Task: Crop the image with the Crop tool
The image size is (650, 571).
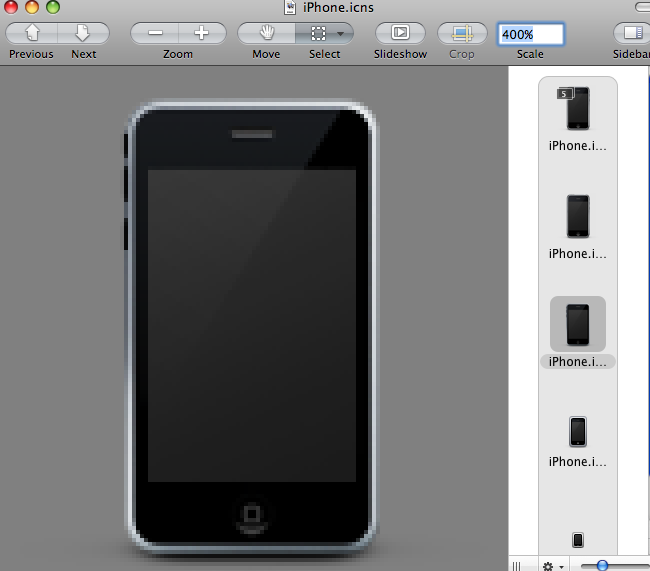Action: point(462,33)
